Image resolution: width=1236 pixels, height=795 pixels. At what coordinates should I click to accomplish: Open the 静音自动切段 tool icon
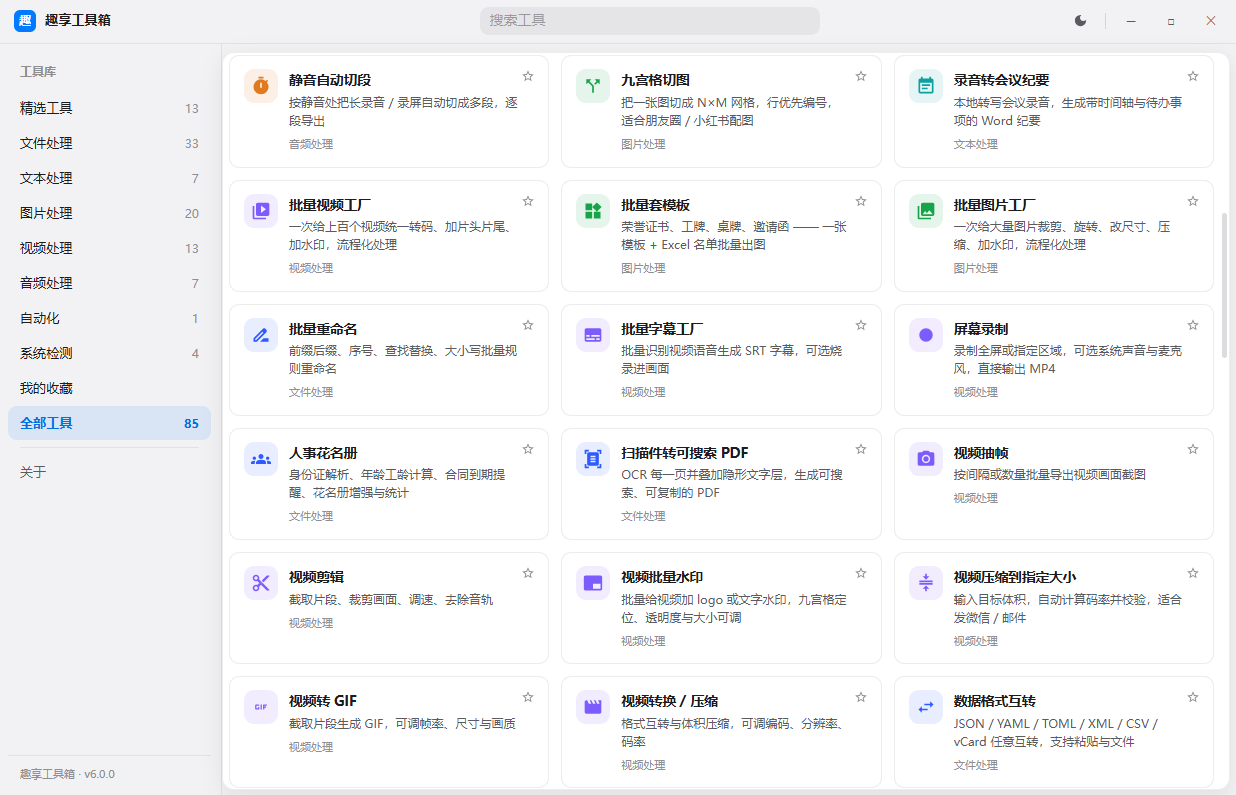pyautogui.click(x=261, y=86)
